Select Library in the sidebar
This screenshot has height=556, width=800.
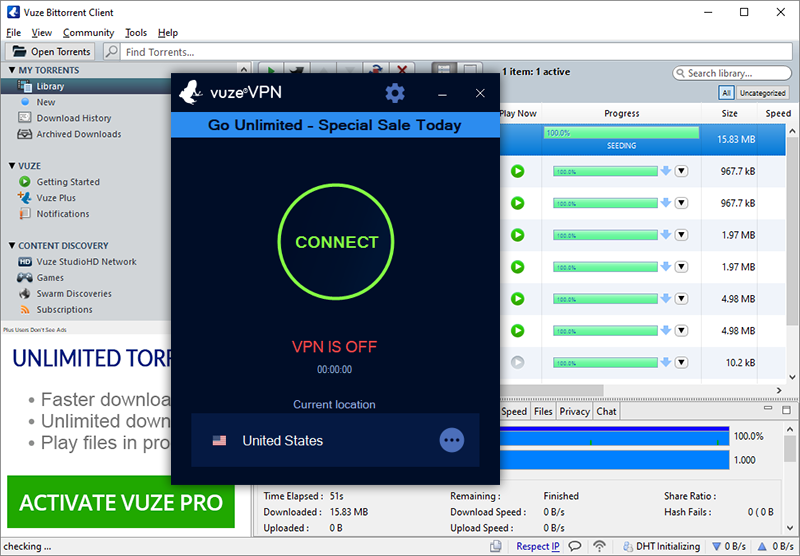coord(86,86)
